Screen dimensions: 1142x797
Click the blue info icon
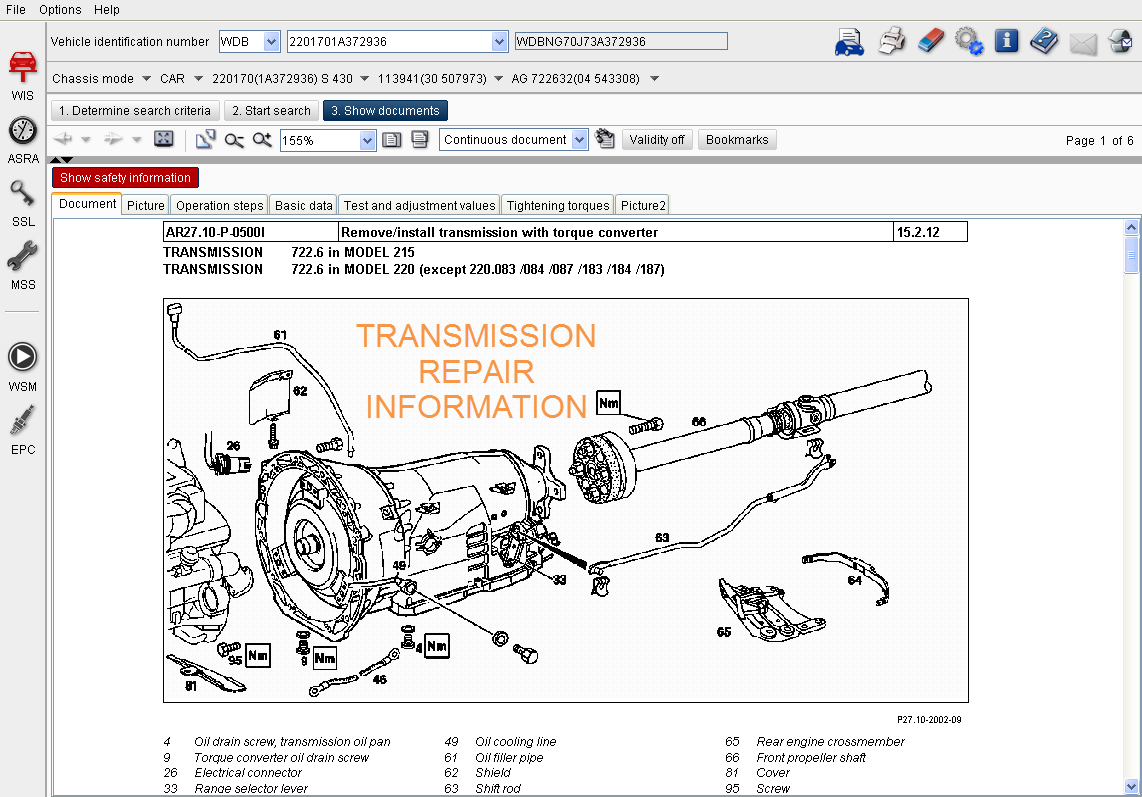click(1007, 40)
